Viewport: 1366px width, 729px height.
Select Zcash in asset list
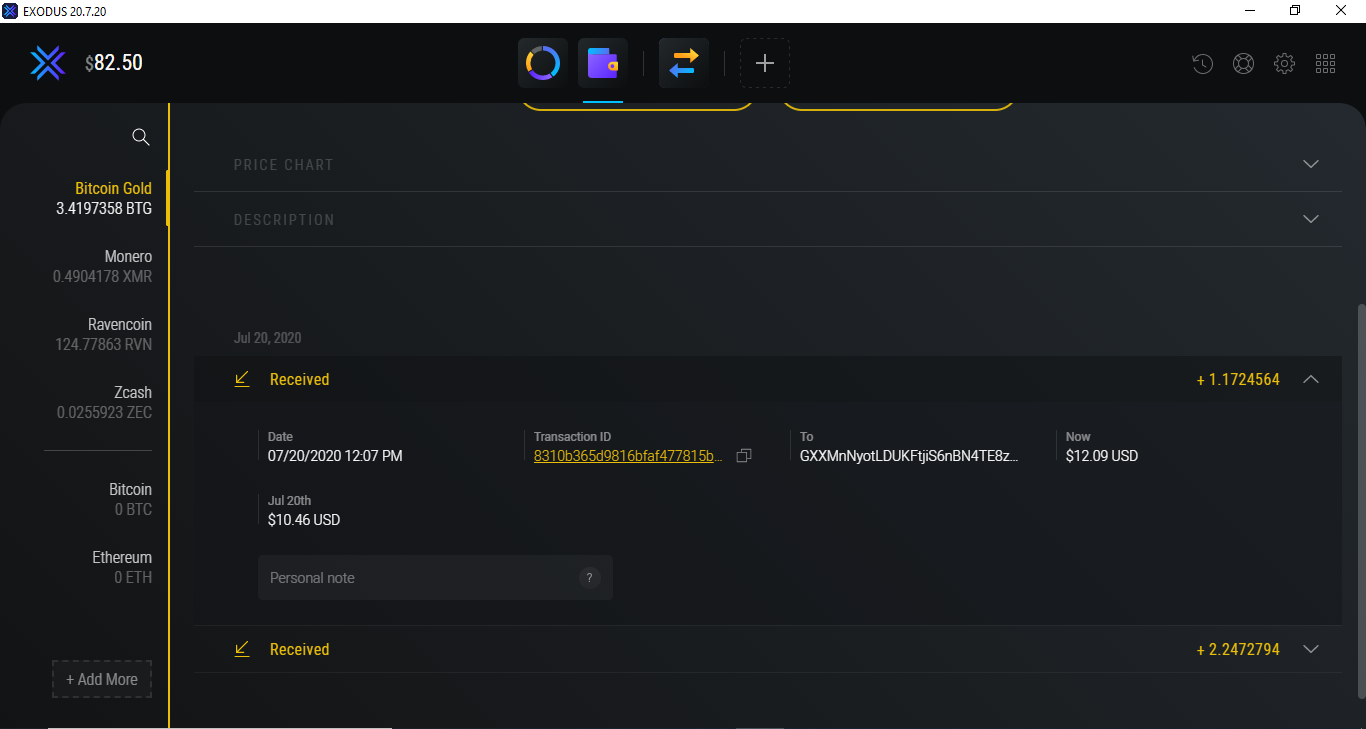tap(133, 392)
